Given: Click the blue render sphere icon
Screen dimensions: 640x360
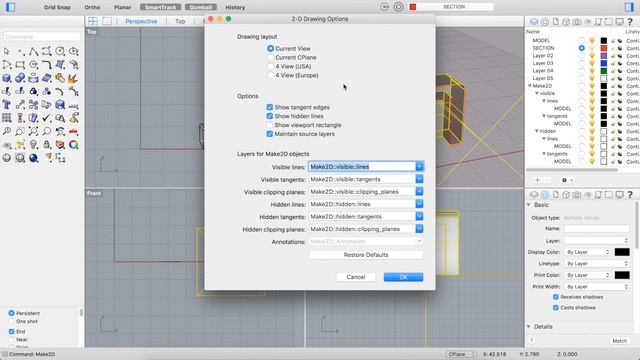Looking at the screenshot, I should click(33, 158).
